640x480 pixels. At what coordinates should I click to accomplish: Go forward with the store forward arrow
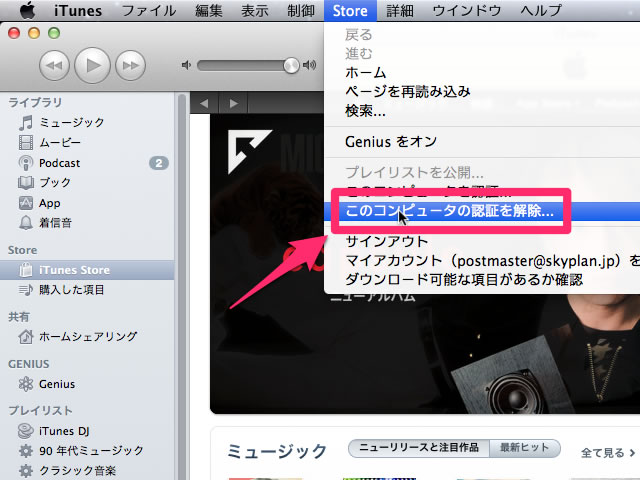pos(233,103)
